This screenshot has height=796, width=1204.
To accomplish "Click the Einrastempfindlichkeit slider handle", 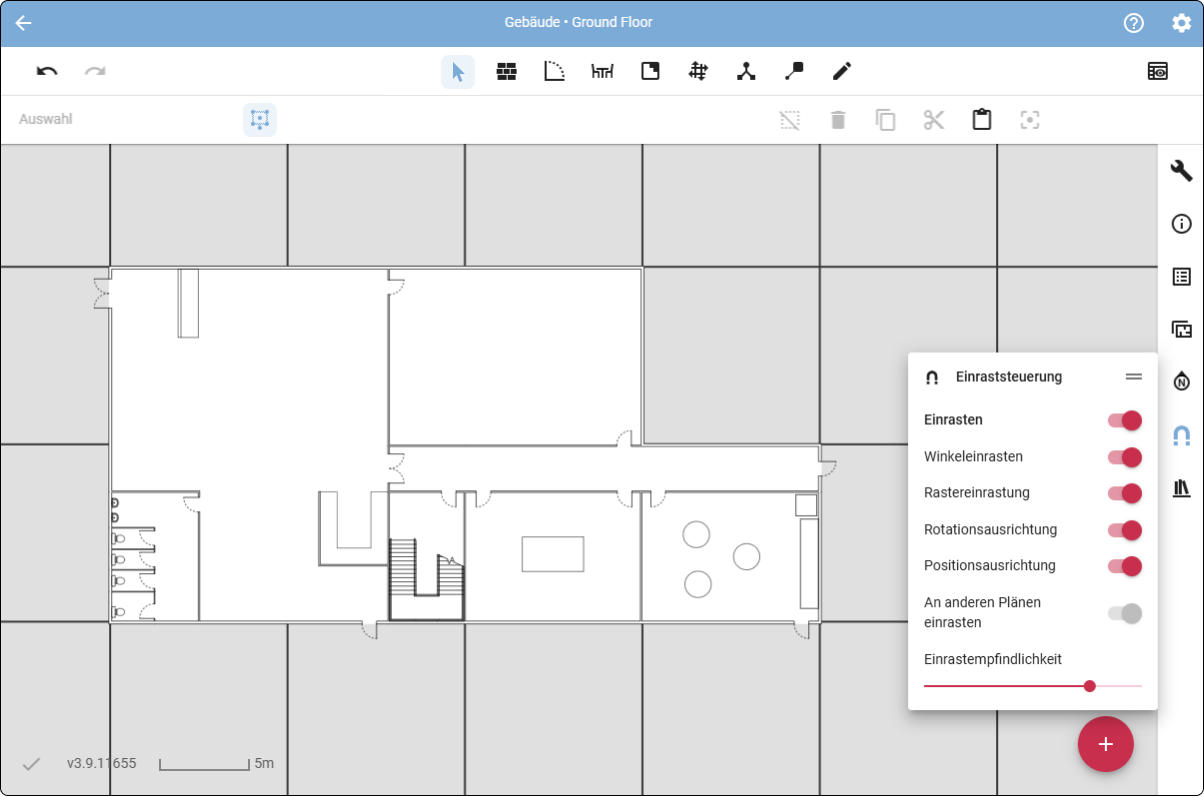I will point(1090,686).
